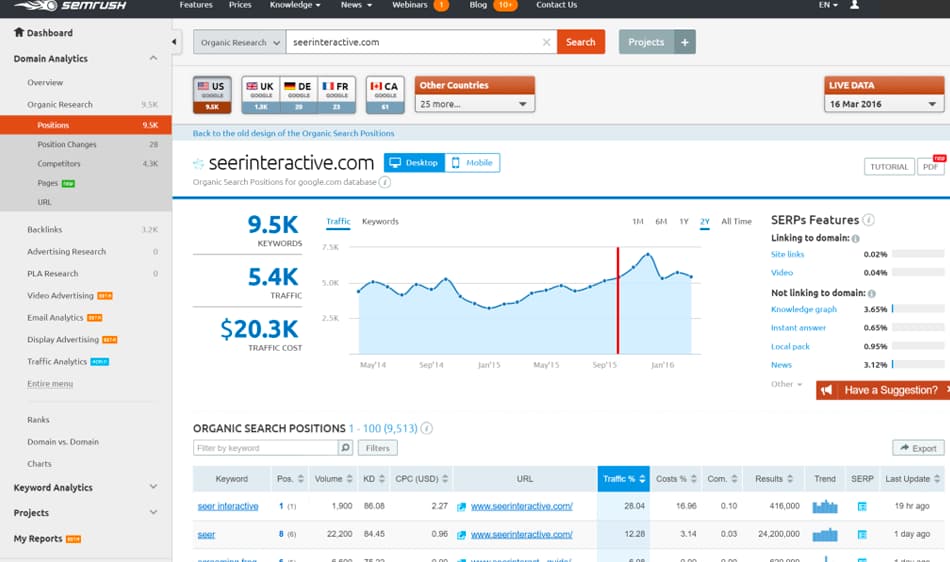
Task: Collapse the Domain Analytics section
Action: click(x=153, y=58)
